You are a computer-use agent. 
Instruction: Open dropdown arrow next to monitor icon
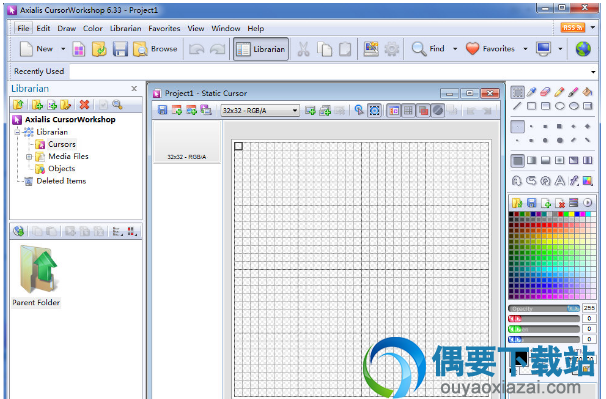coord(560,49)
